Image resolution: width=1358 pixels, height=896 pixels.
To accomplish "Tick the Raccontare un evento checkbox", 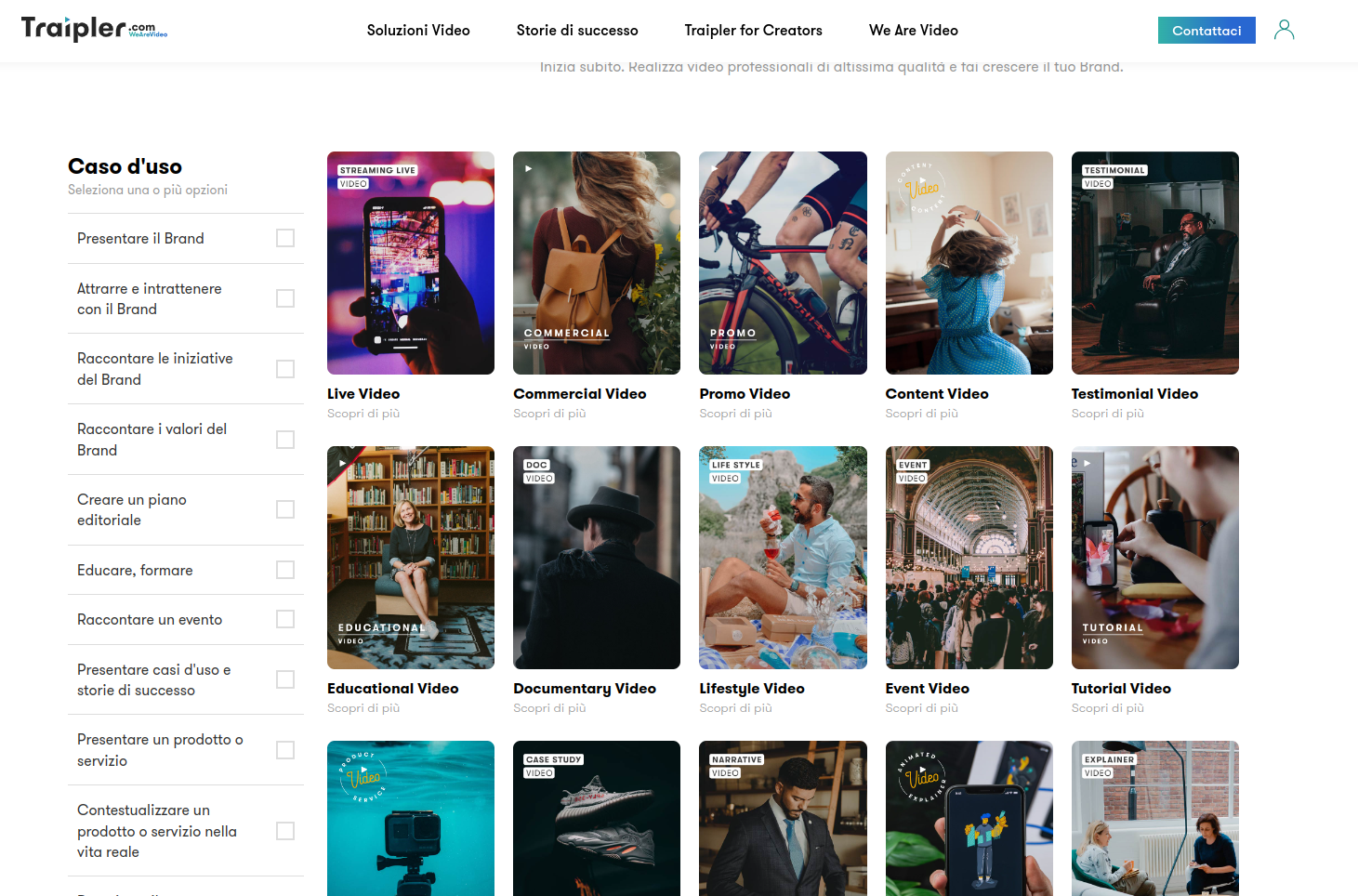I will pos(285,619).
